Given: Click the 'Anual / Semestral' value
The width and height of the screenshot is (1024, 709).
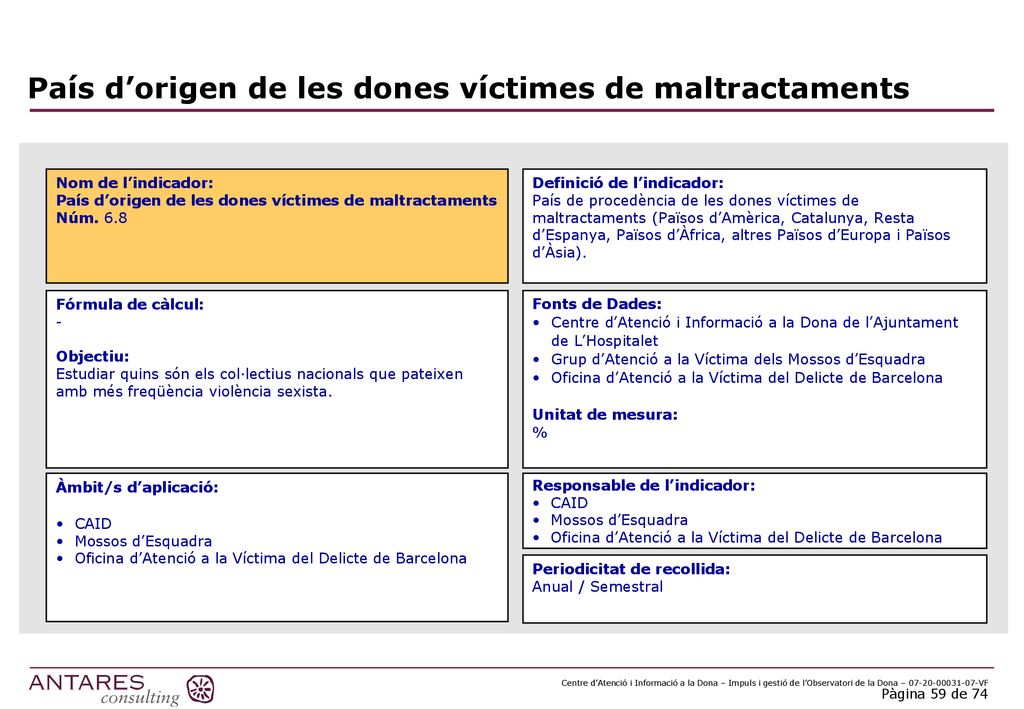Looking at the screenshot, I should 597,587.
